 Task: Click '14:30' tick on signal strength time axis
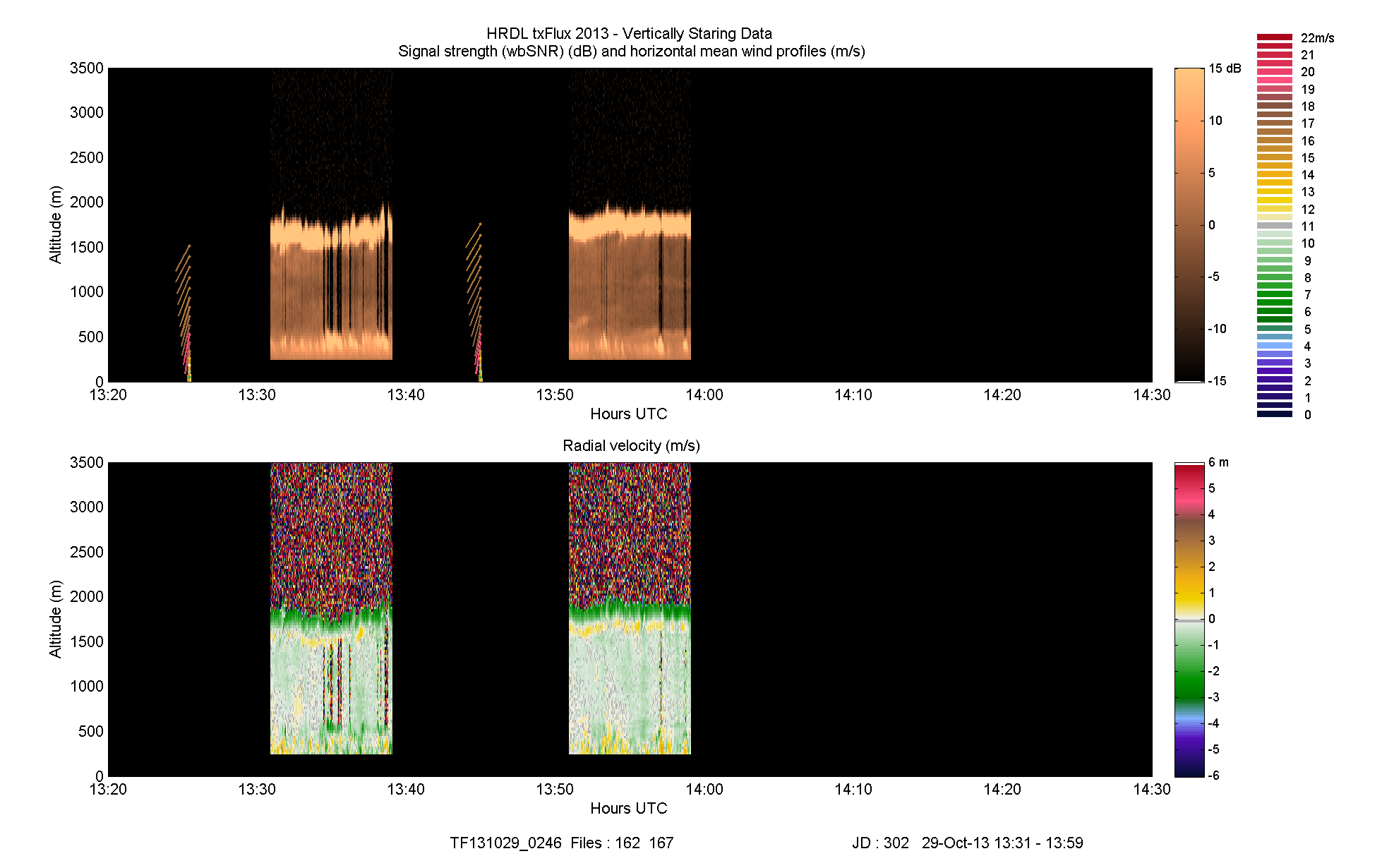coord(1152,394)
